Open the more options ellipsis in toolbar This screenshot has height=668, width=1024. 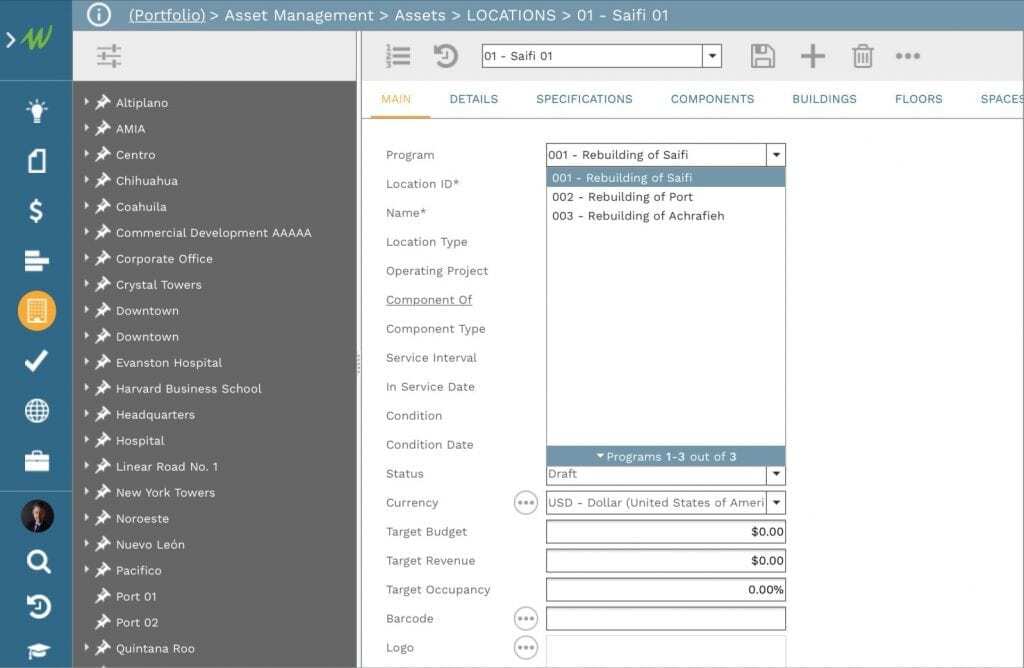pos(908,56)
